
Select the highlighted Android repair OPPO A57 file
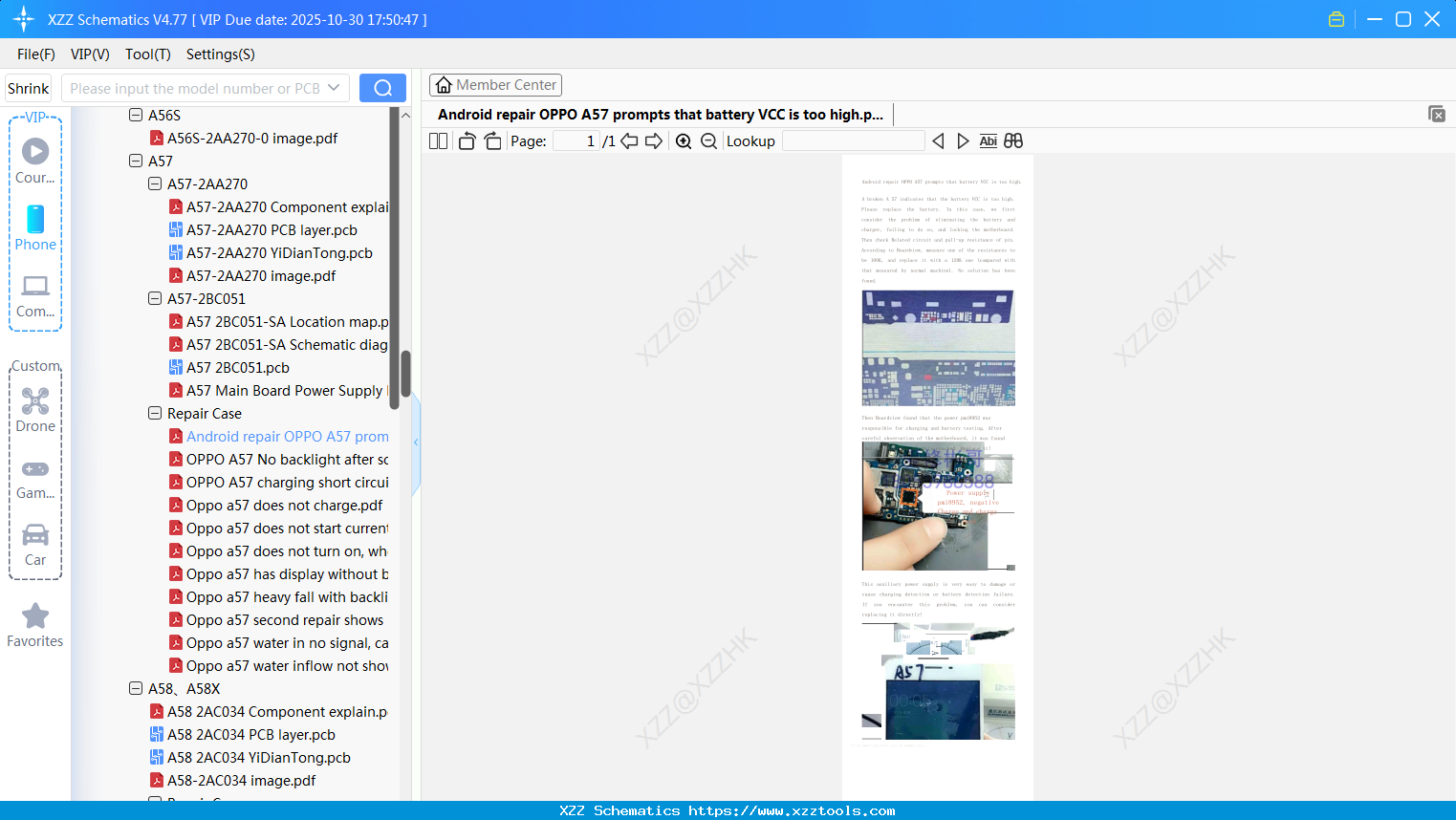click(x=279, y=436)
